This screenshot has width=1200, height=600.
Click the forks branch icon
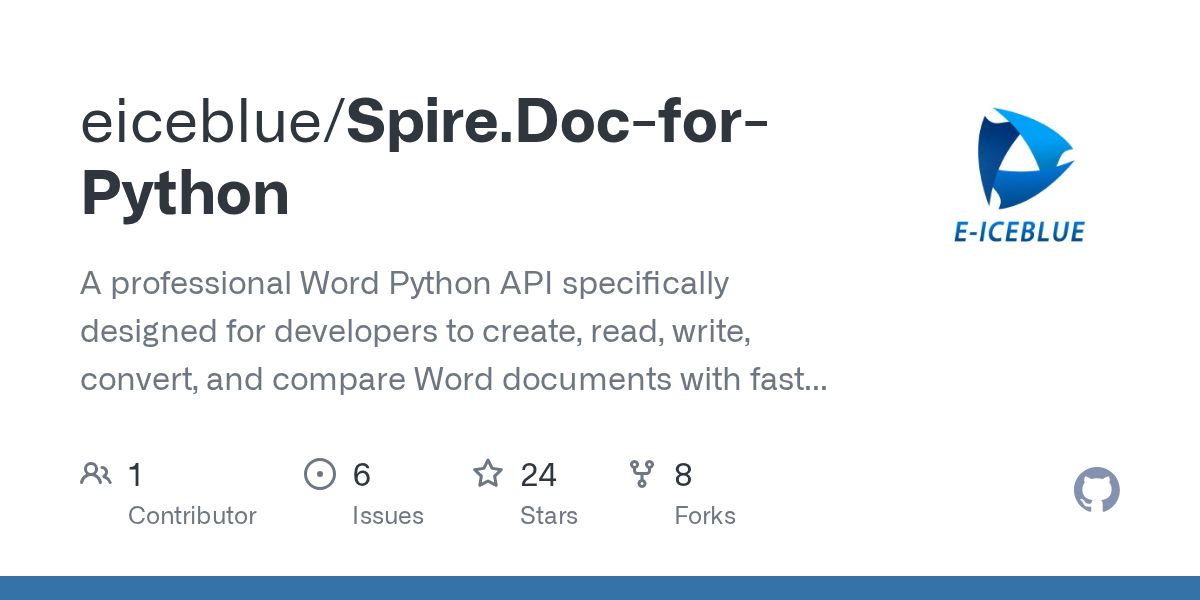[x=641, y=474]
